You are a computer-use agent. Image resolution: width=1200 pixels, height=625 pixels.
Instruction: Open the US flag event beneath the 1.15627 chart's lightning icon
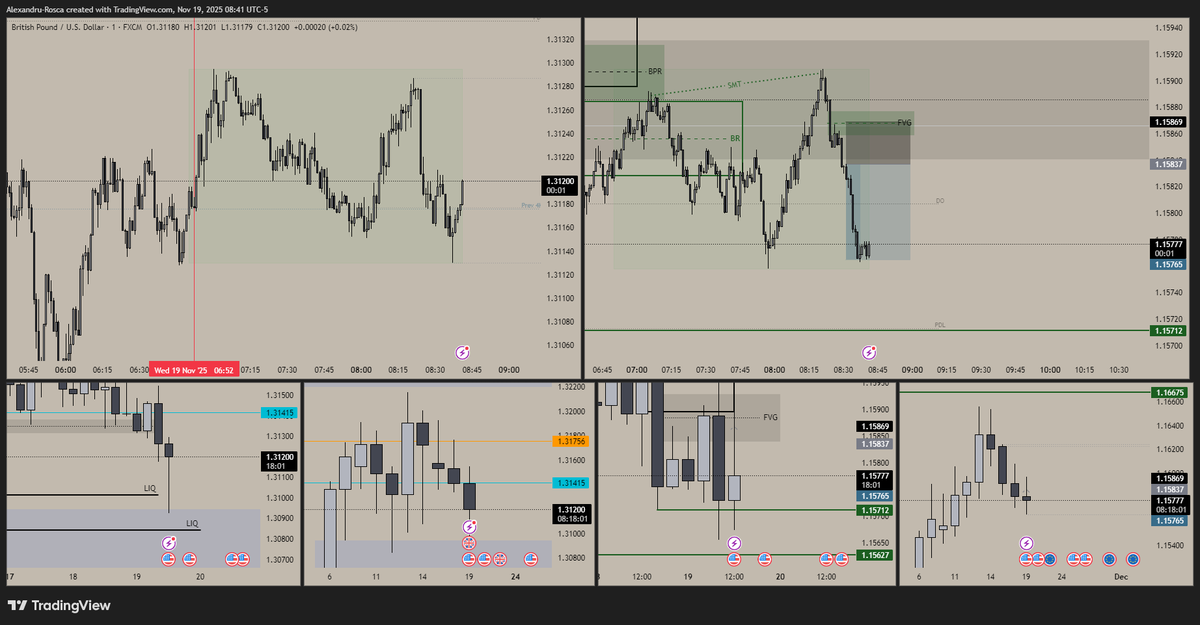point(734,559)
